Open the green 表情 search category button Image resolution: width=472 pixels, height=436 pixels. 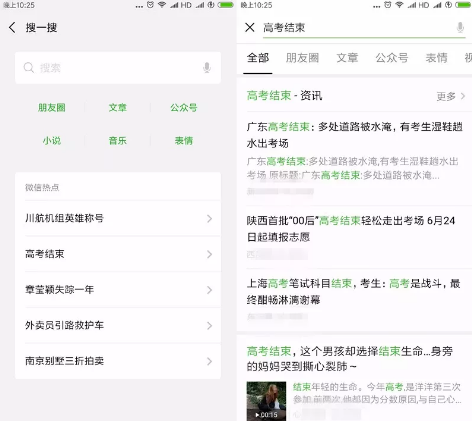point(184,141)
